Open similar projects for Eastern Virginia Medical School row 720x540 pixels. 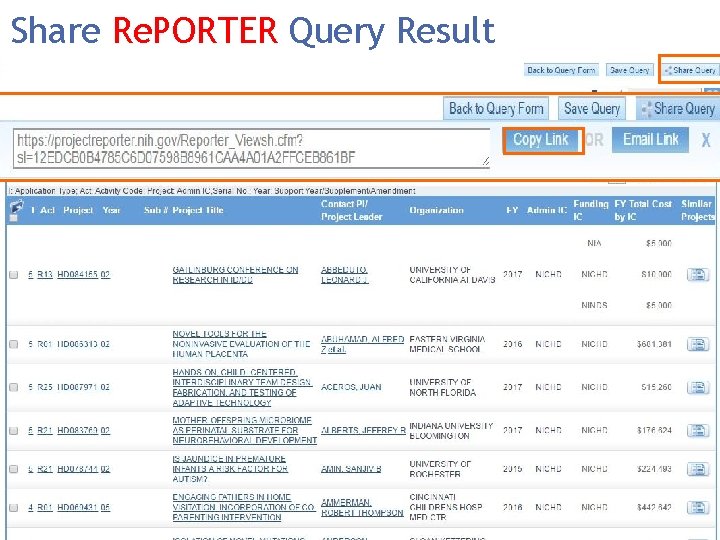pos(698,344)
